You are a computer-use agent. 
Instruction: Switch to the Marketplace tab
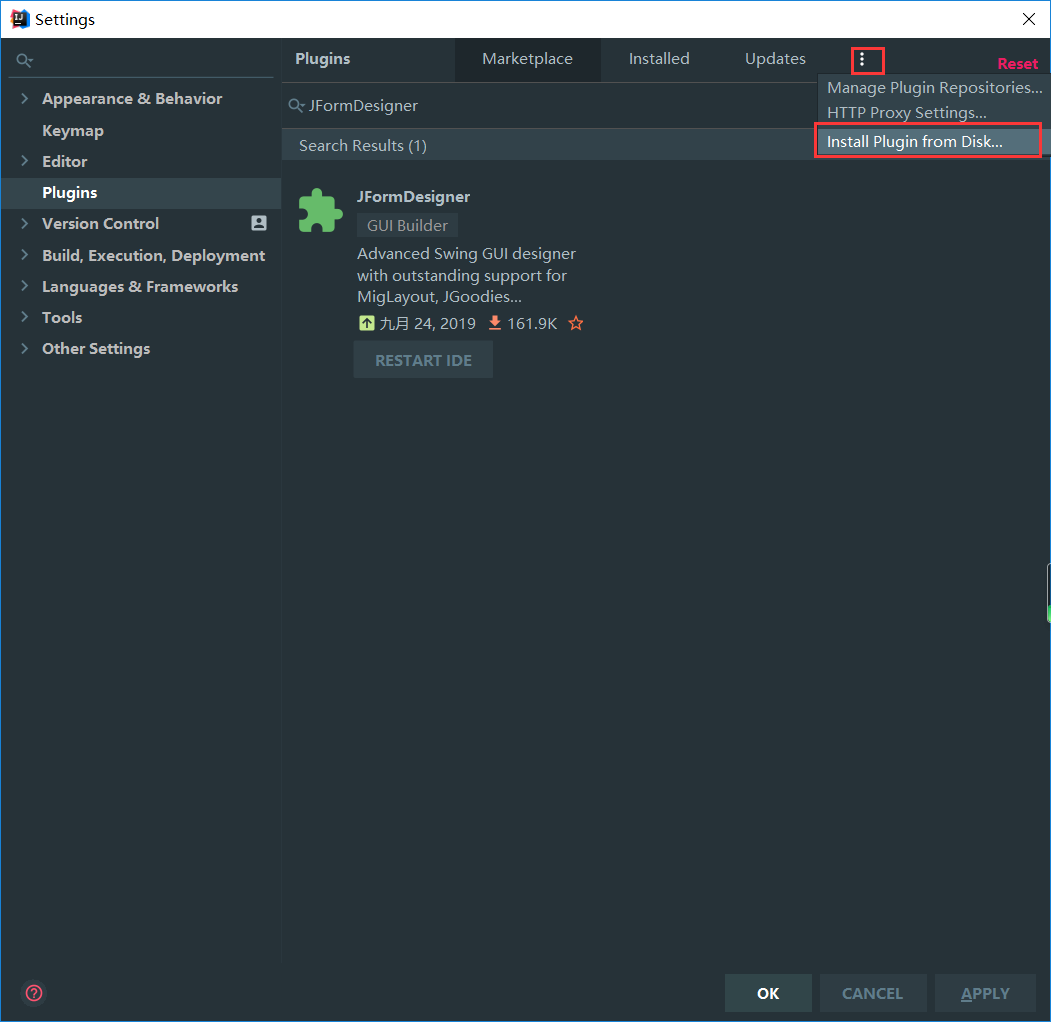click(x=528, y=59)
